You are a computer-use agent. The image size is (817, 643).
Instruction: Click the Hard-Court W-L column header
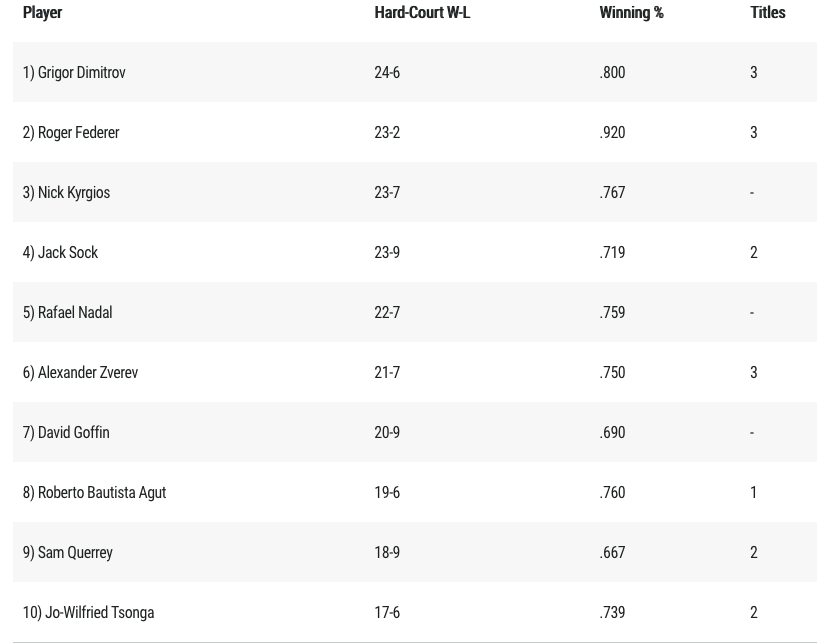(x=422, y=13)
